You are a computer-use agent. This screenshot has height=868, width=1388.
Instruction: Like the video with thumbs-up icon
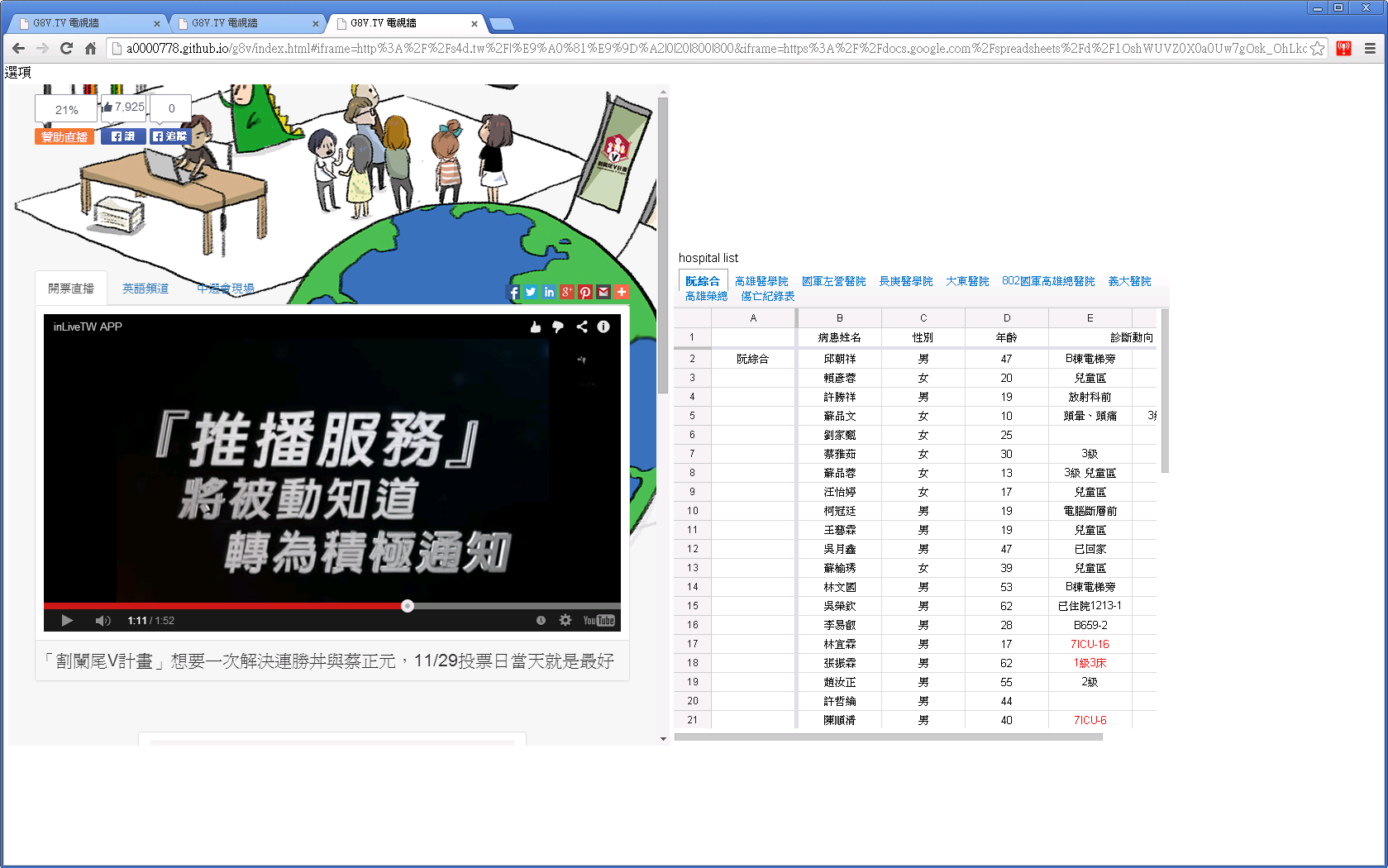(x=536, y=327)
